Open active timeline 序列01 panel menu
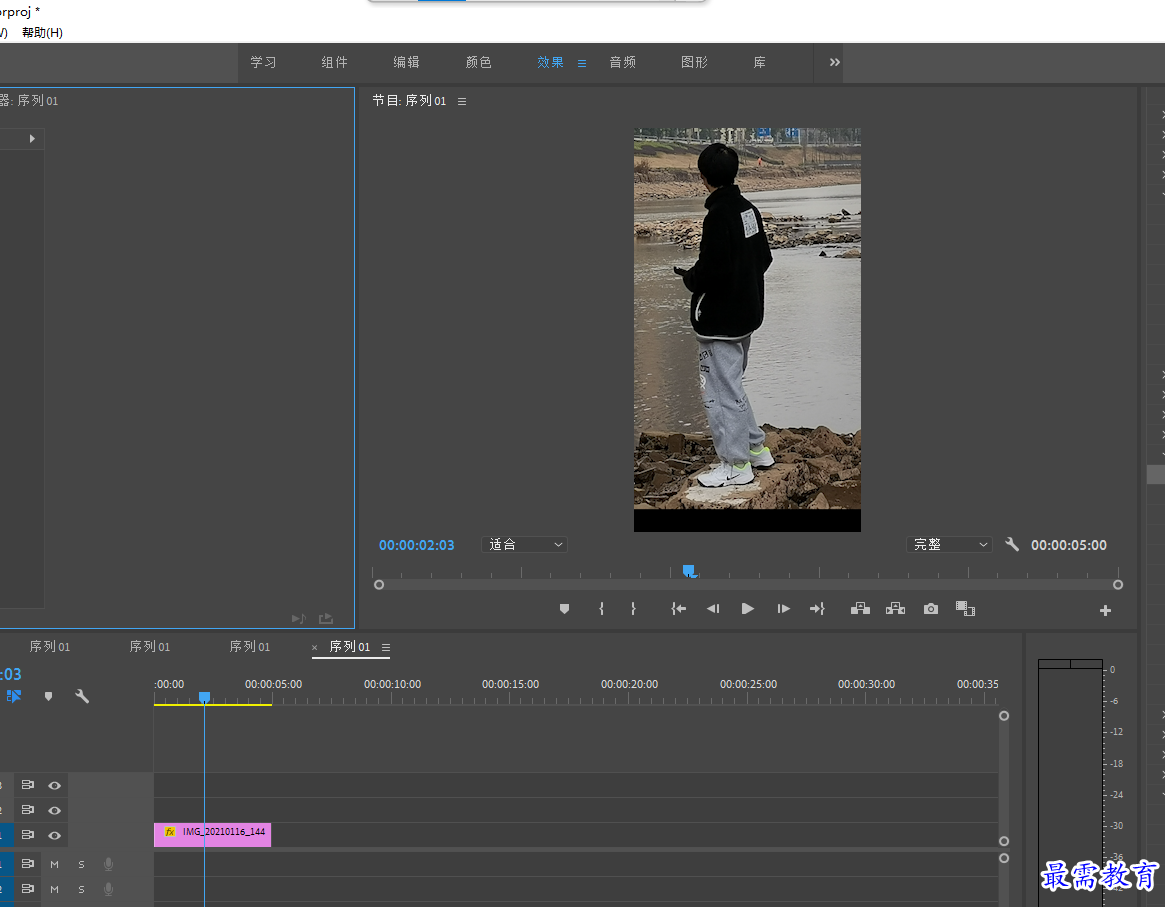 [x=386, y=648]
